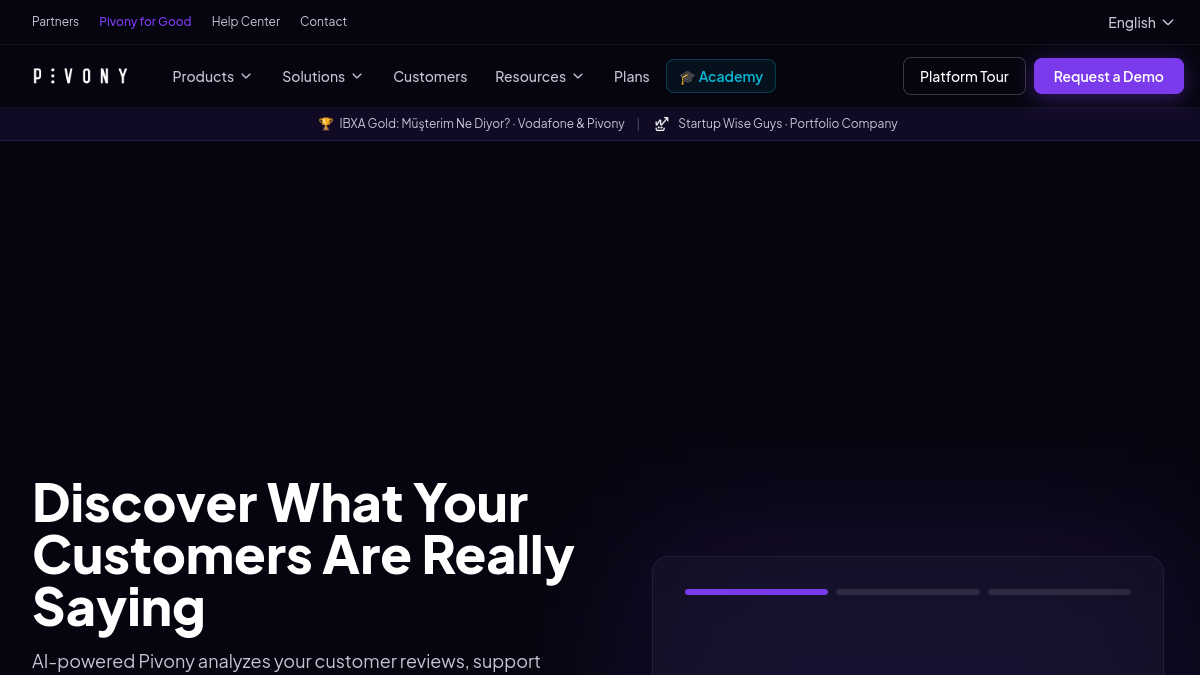Visit Pivony for Good link
The image size is (1200, 675).
[145, 21]
